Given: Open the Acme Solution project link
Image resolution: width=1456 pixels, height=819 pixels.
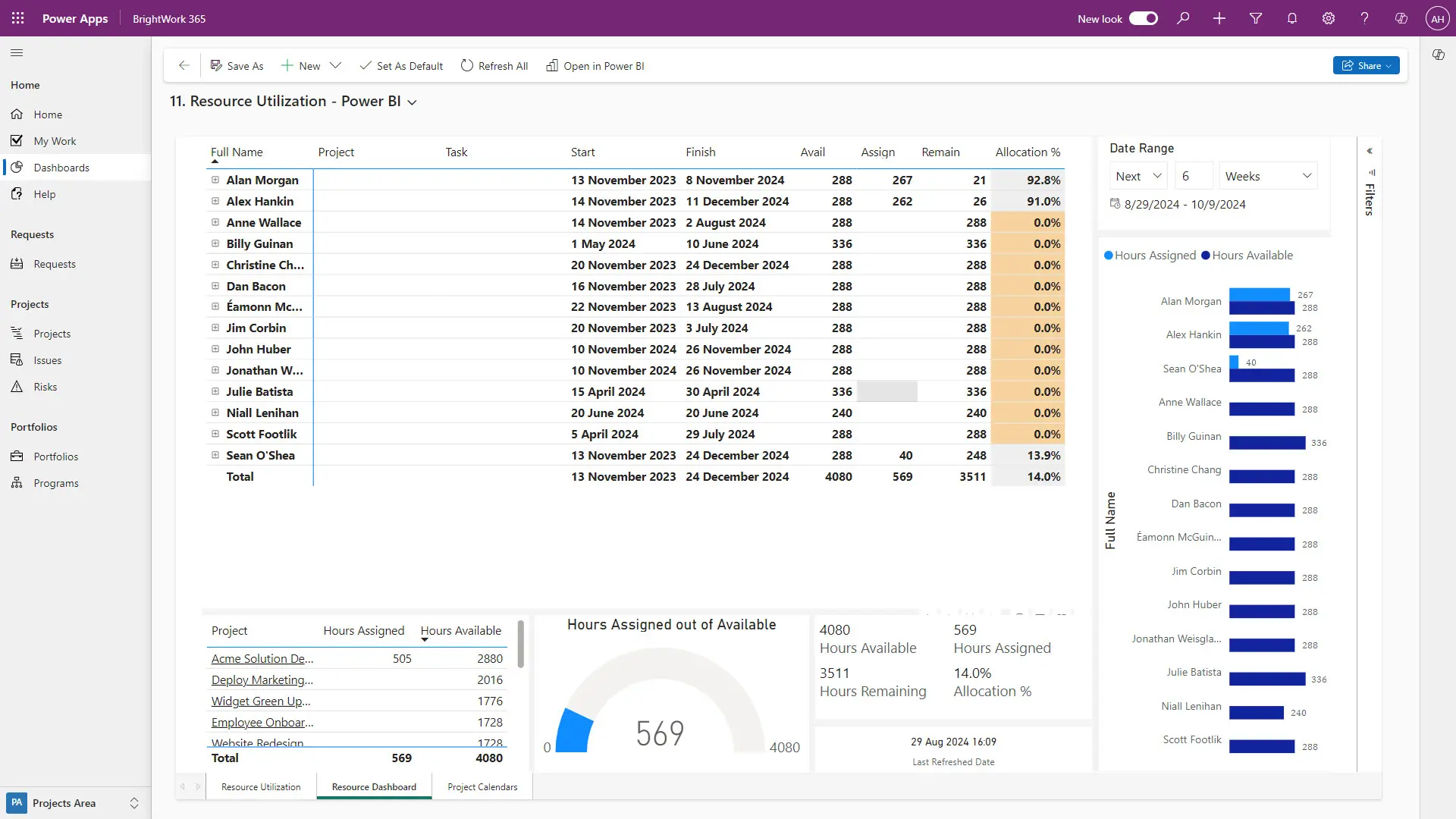Looking at the screenshot, I should click(x=262, y=658).
